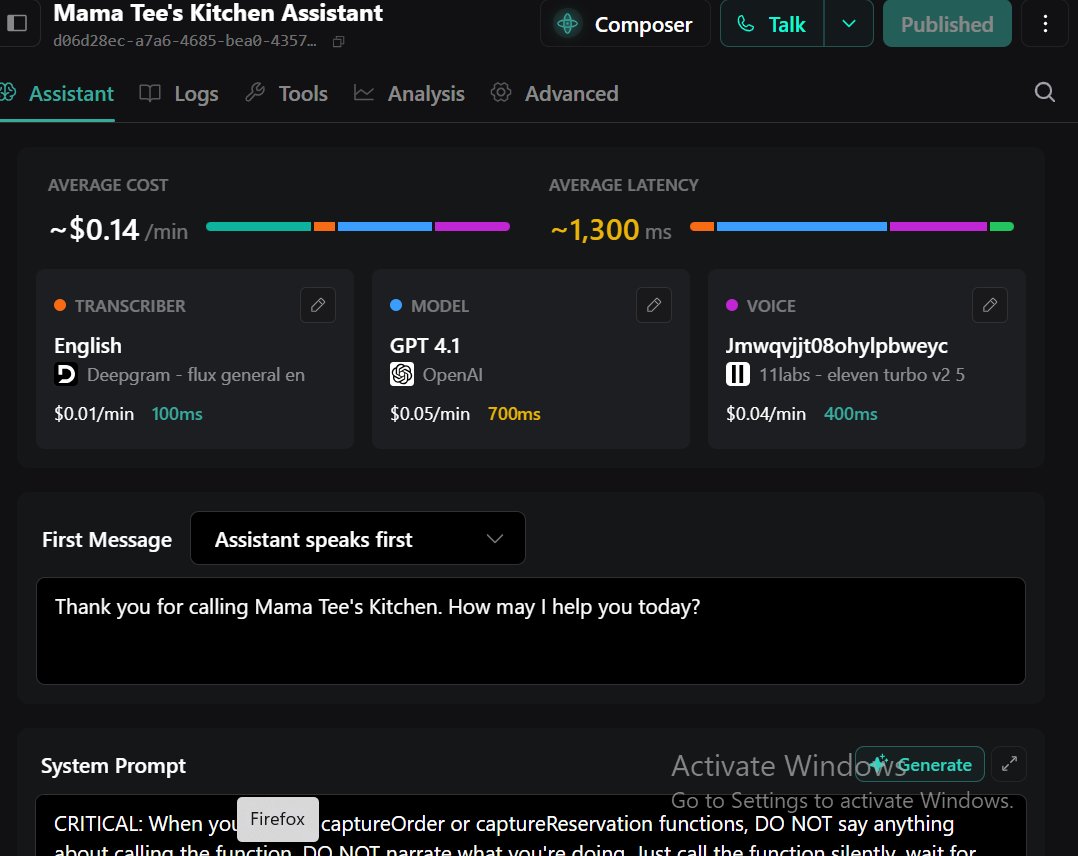Copy the assistant ID
Image resolution: width=1078 pixels, height=856 pixels.
click(338, 42)
